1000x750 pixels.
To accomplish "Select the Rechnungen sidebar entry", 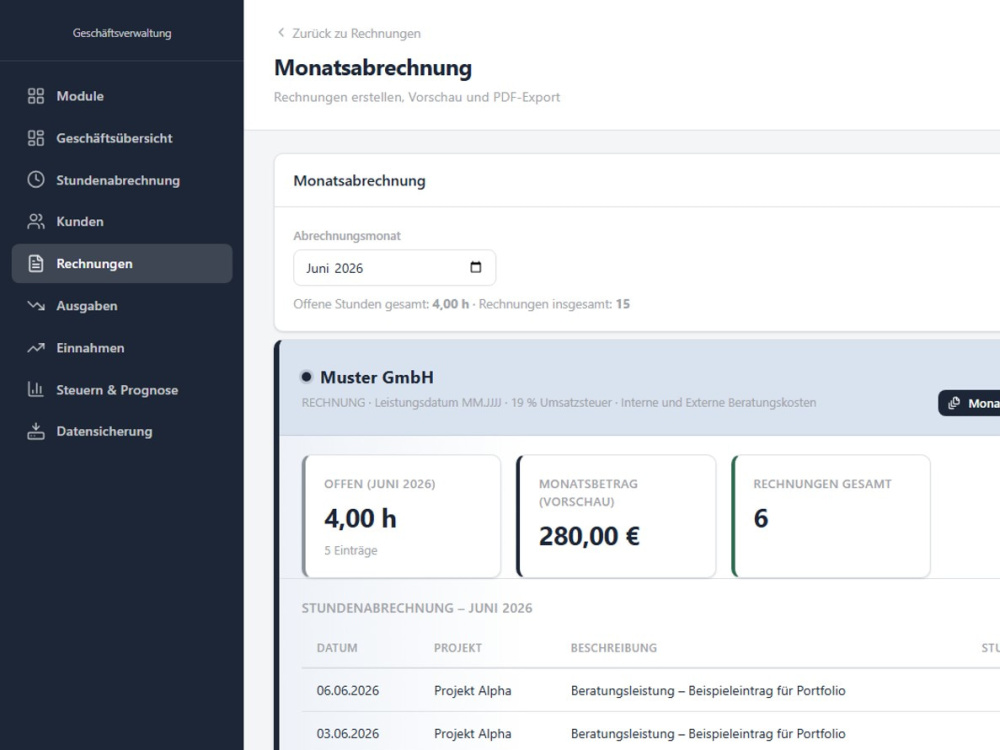I will click(122, 263).
